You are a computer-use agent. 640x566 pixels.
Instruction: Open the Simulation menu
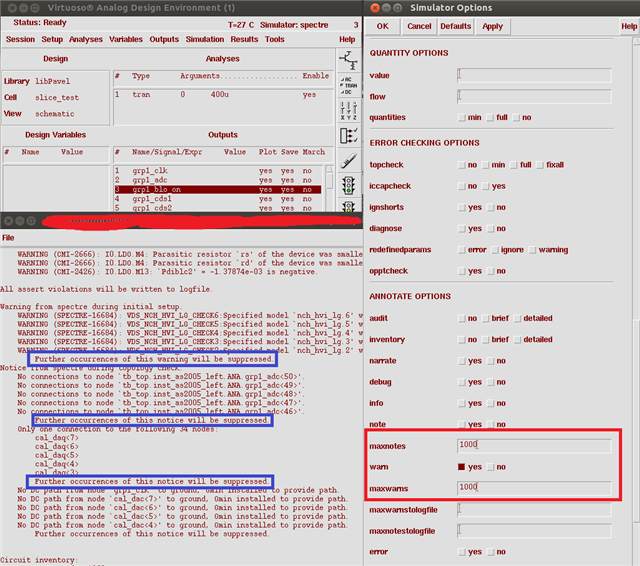(204, 40)
